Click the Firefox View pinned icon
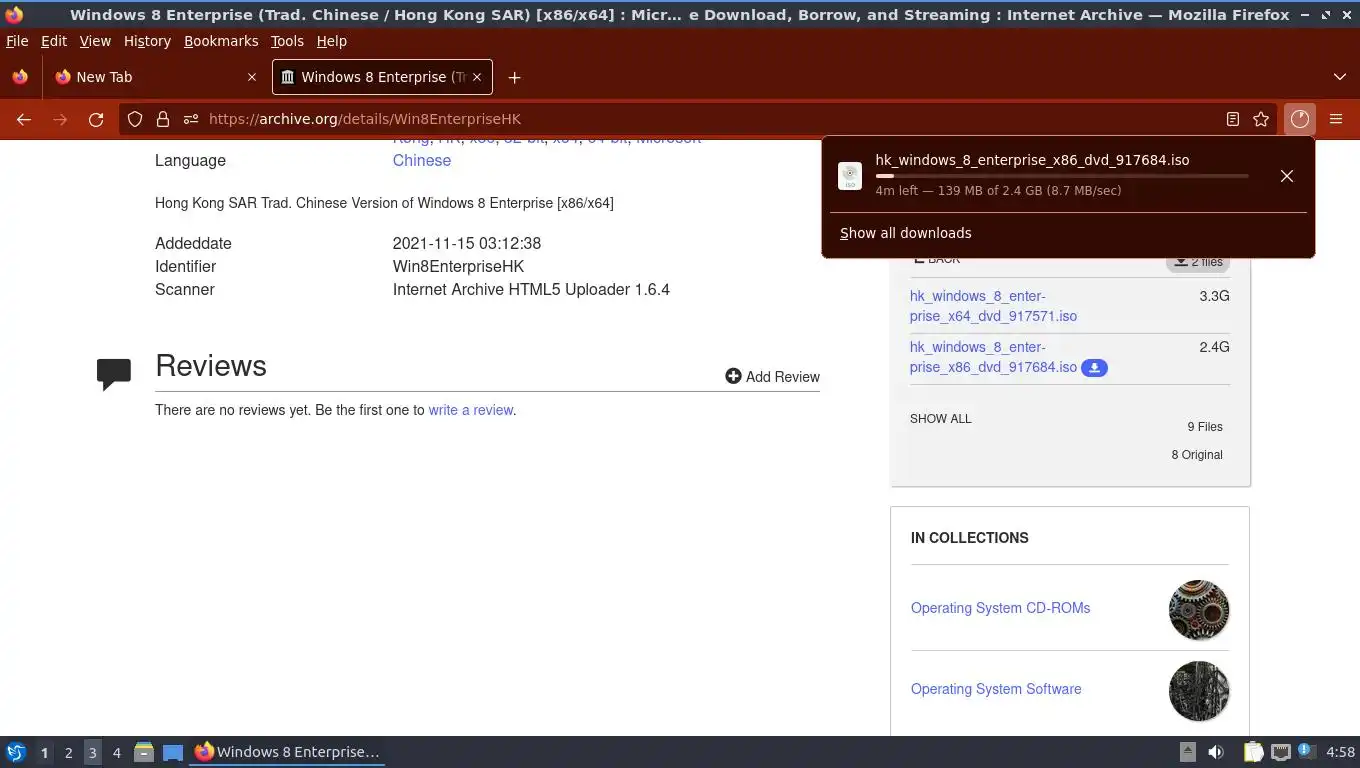 [x=20, y=77]
